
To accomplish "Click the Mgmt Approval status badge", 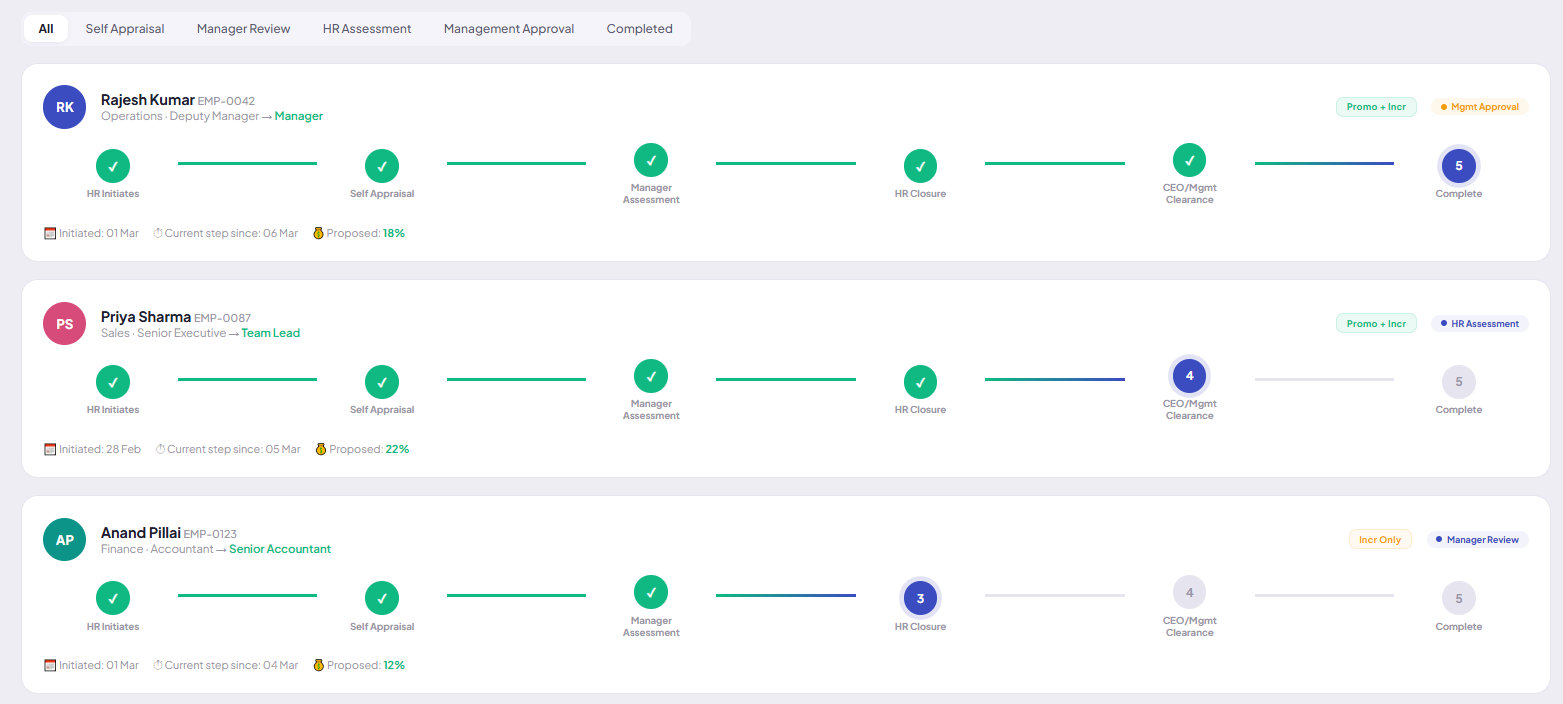I will tap(1479, 107).
